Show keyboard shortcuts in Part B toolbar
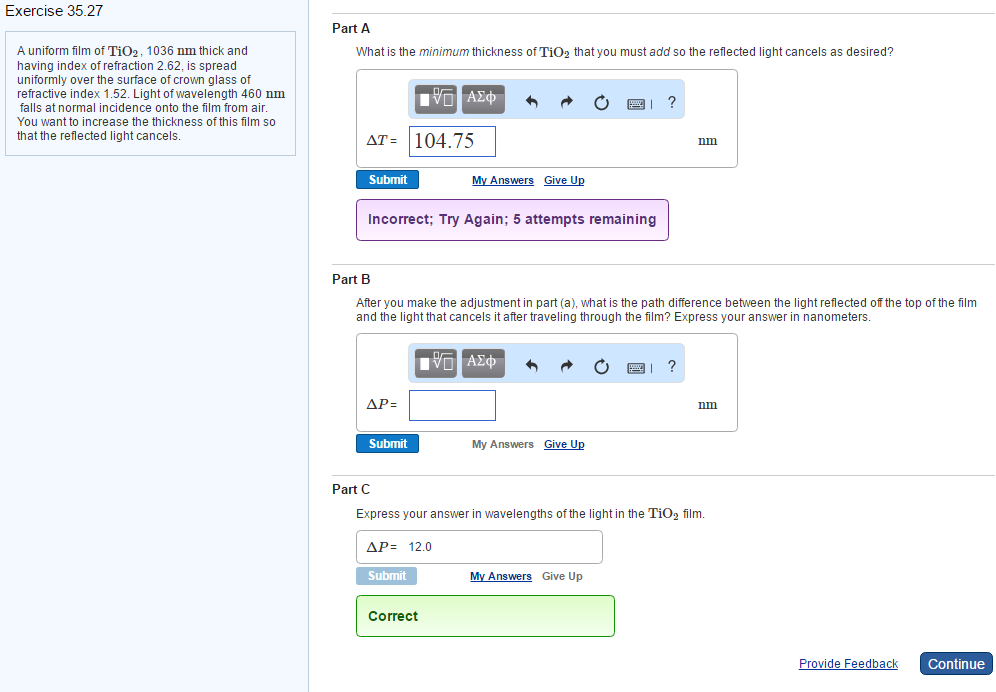The width and height of the screenshot is (996, 692). (637, 367)
